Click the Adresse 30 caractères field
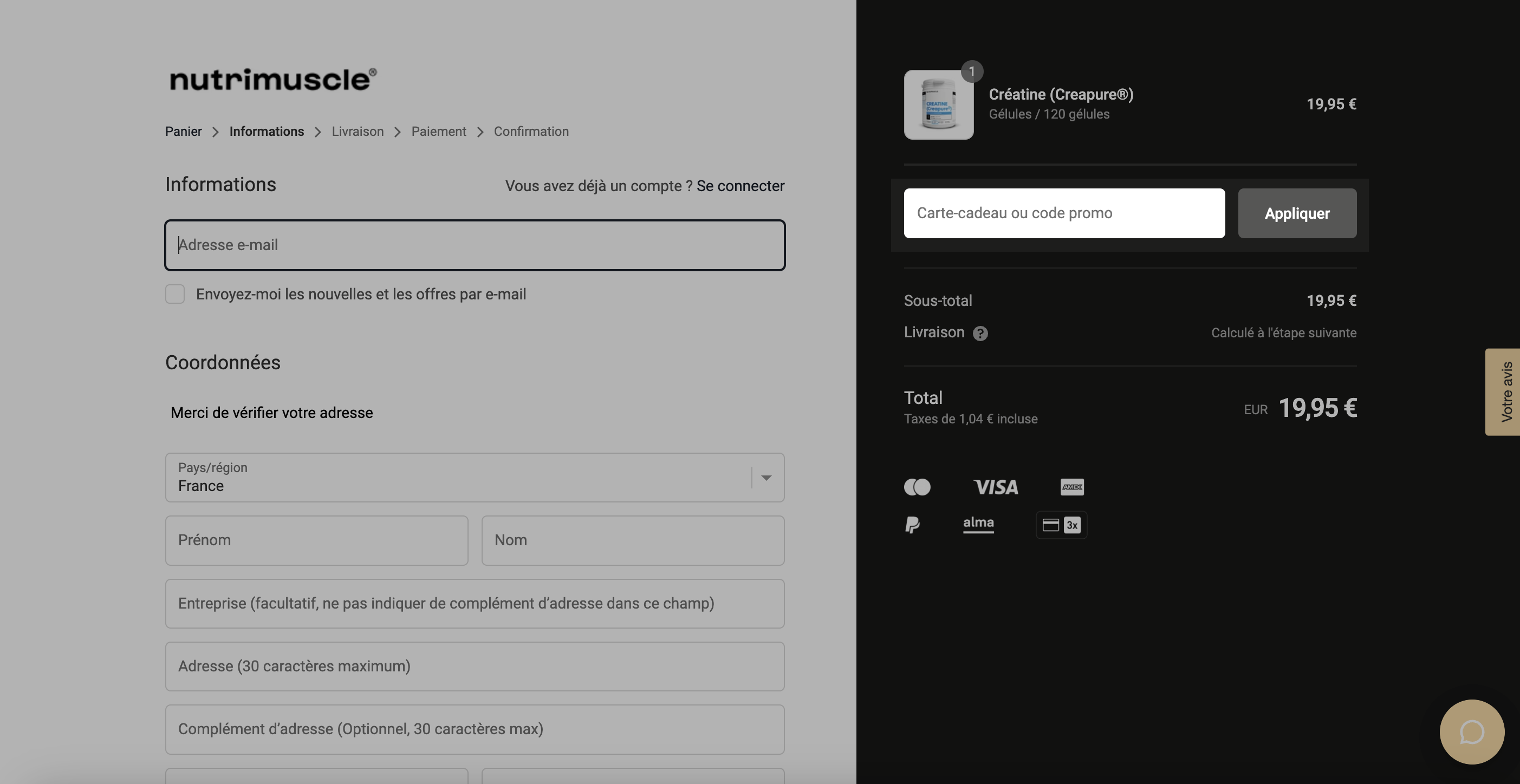This screenshot has width=1520, height=784. [x=475, y=666]
